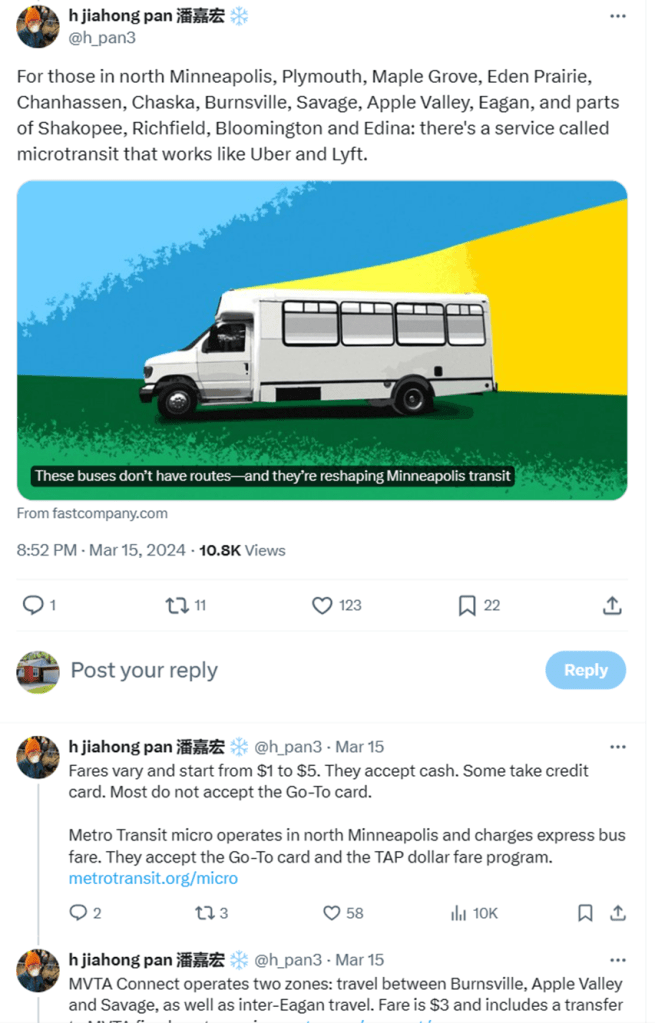Share the main microtransit tweet
The image size is (655, 1023).
pyautogui.click(x=612, y=605)
